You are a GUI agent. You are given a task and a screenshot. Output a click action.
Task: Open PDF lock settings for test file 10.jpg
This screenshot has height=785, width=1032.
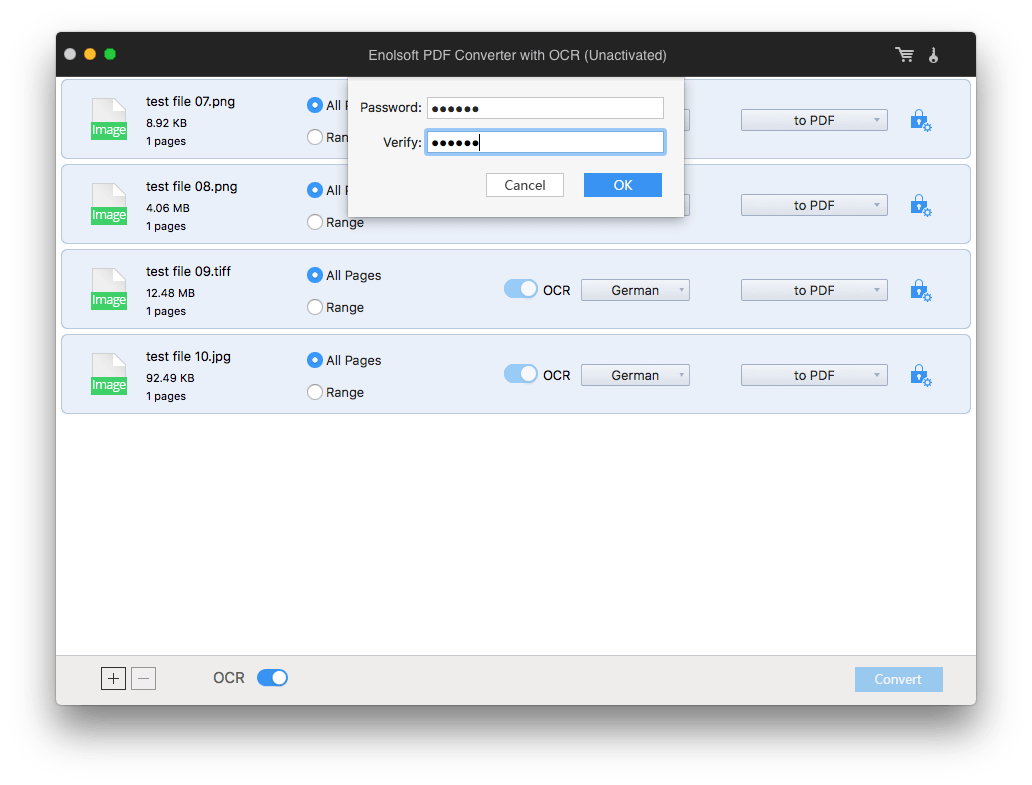point(920,375)
